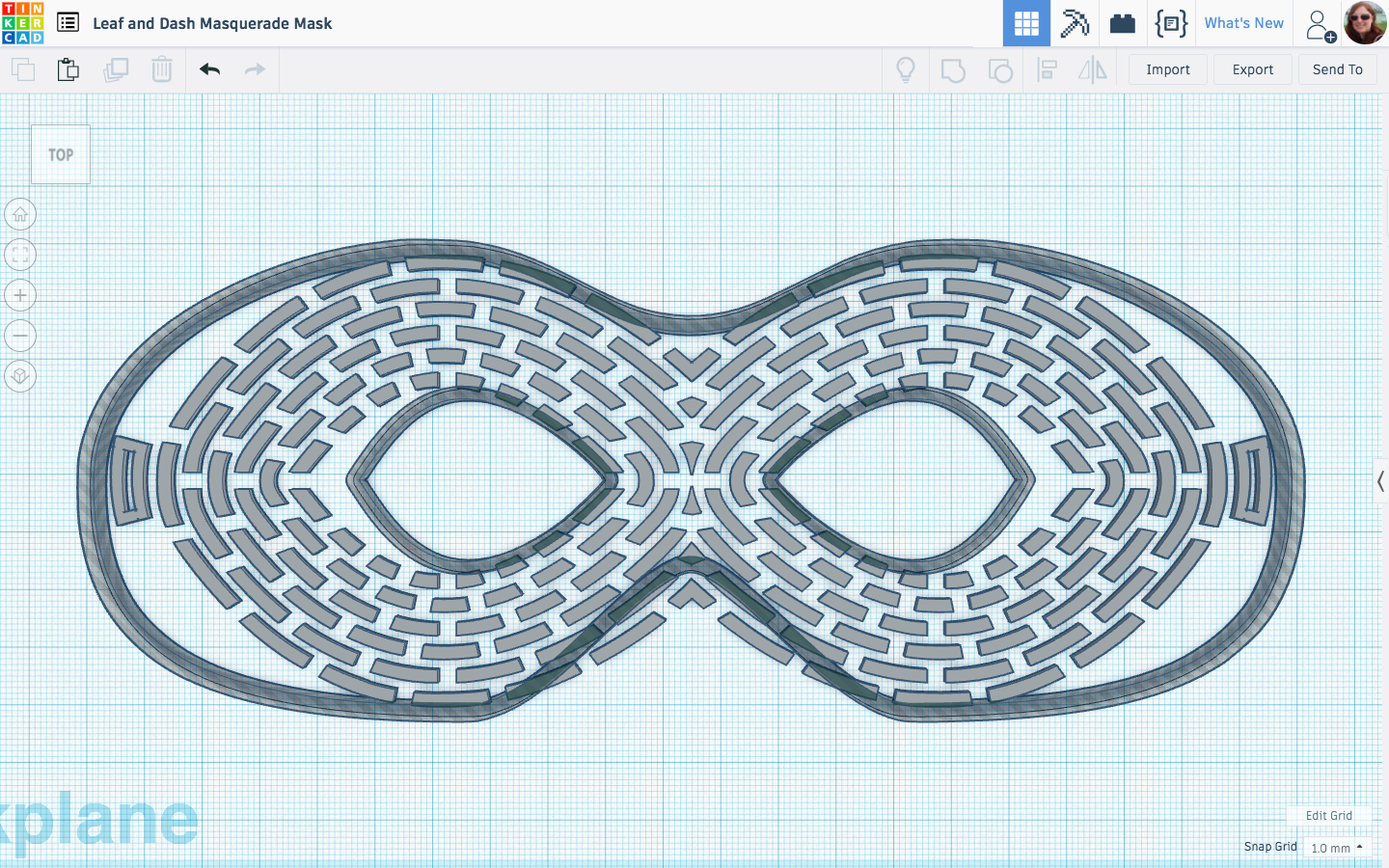Open the Align tool
The height and width of the screenshot is (868, 1389).
pos(1047,68)
